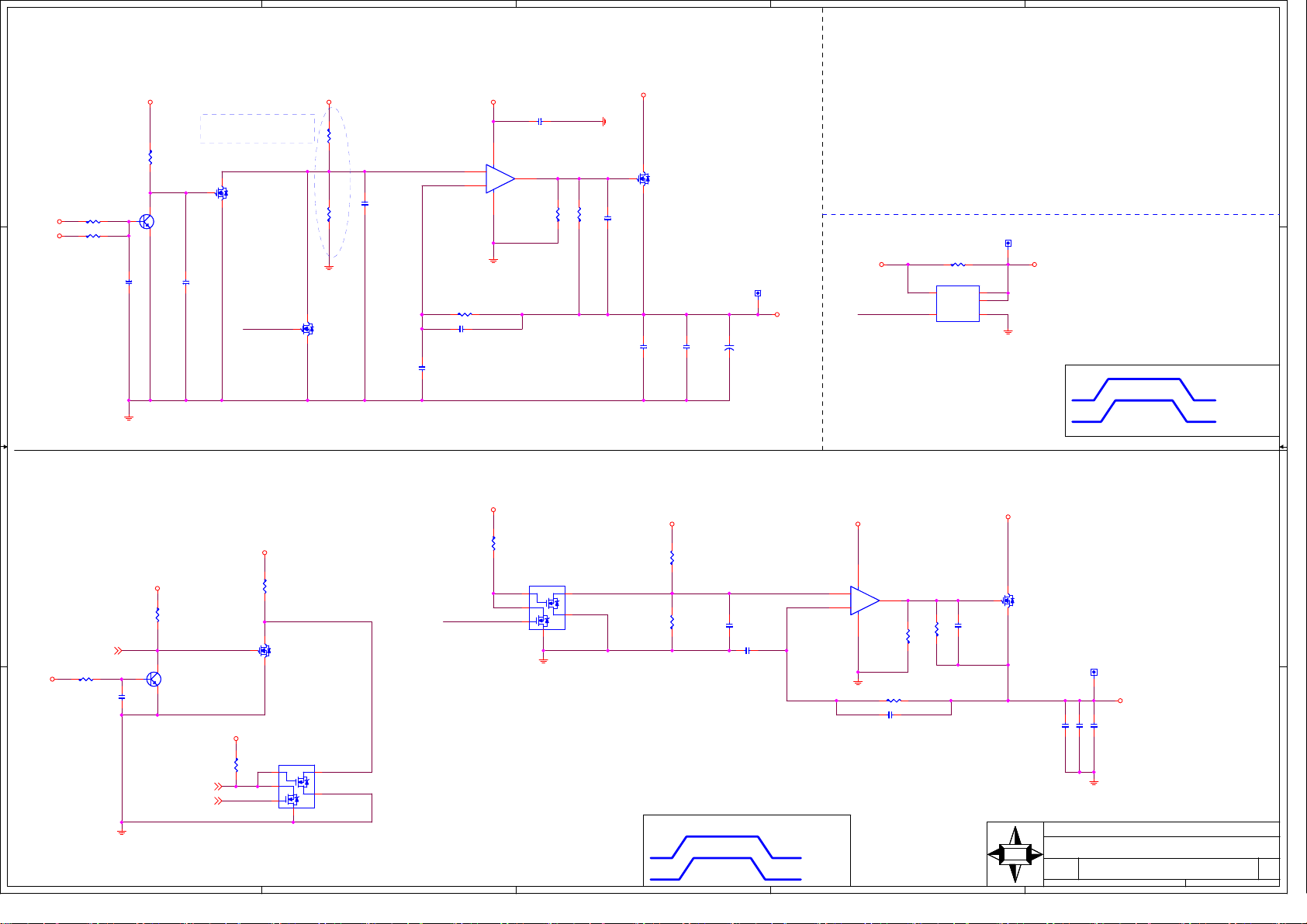Image resolution: width=1307 pixels, height=924 pixels.
Task: Select the dual MOSFET package feeding lower op-amp
Action: click(x=547, y=607)
